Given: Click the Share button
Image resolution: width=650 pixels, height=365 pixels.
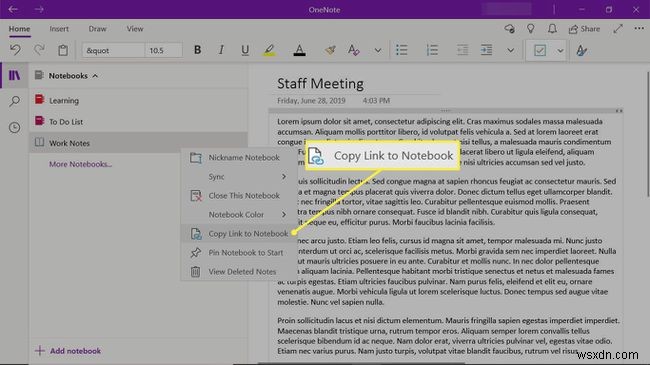Looking at the screenshot, I should point(585,29).
